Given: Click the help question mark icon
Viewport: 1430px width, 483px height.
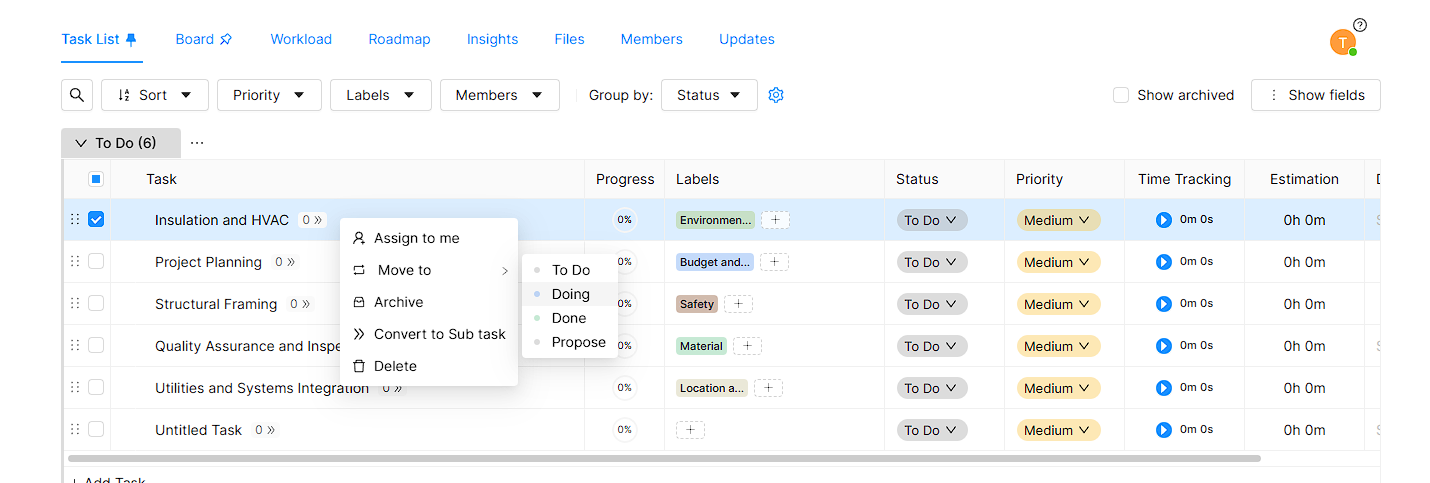Looking at the screenshot, I should (x=1359, y=25).
